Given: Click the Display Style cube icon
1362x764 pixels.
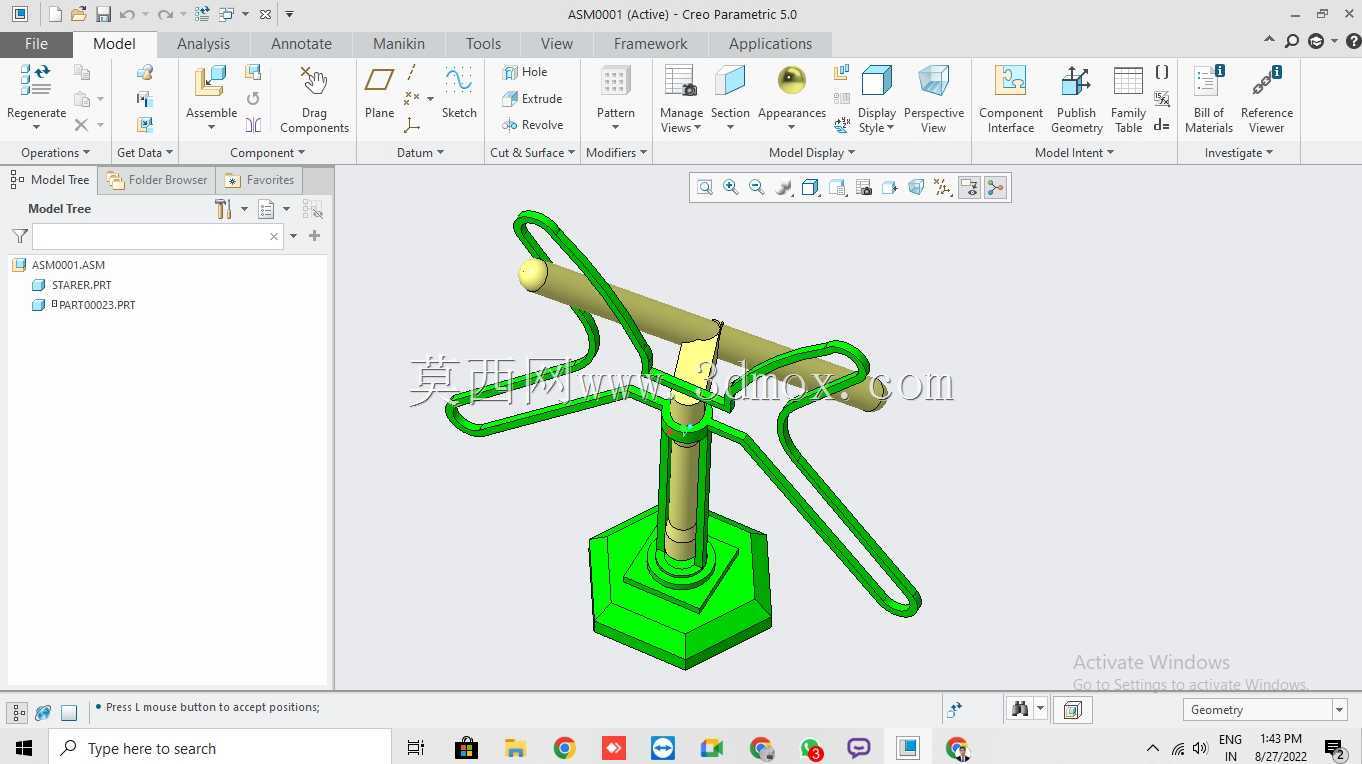Looking at the screenshot, I should (x=876, y=82).
